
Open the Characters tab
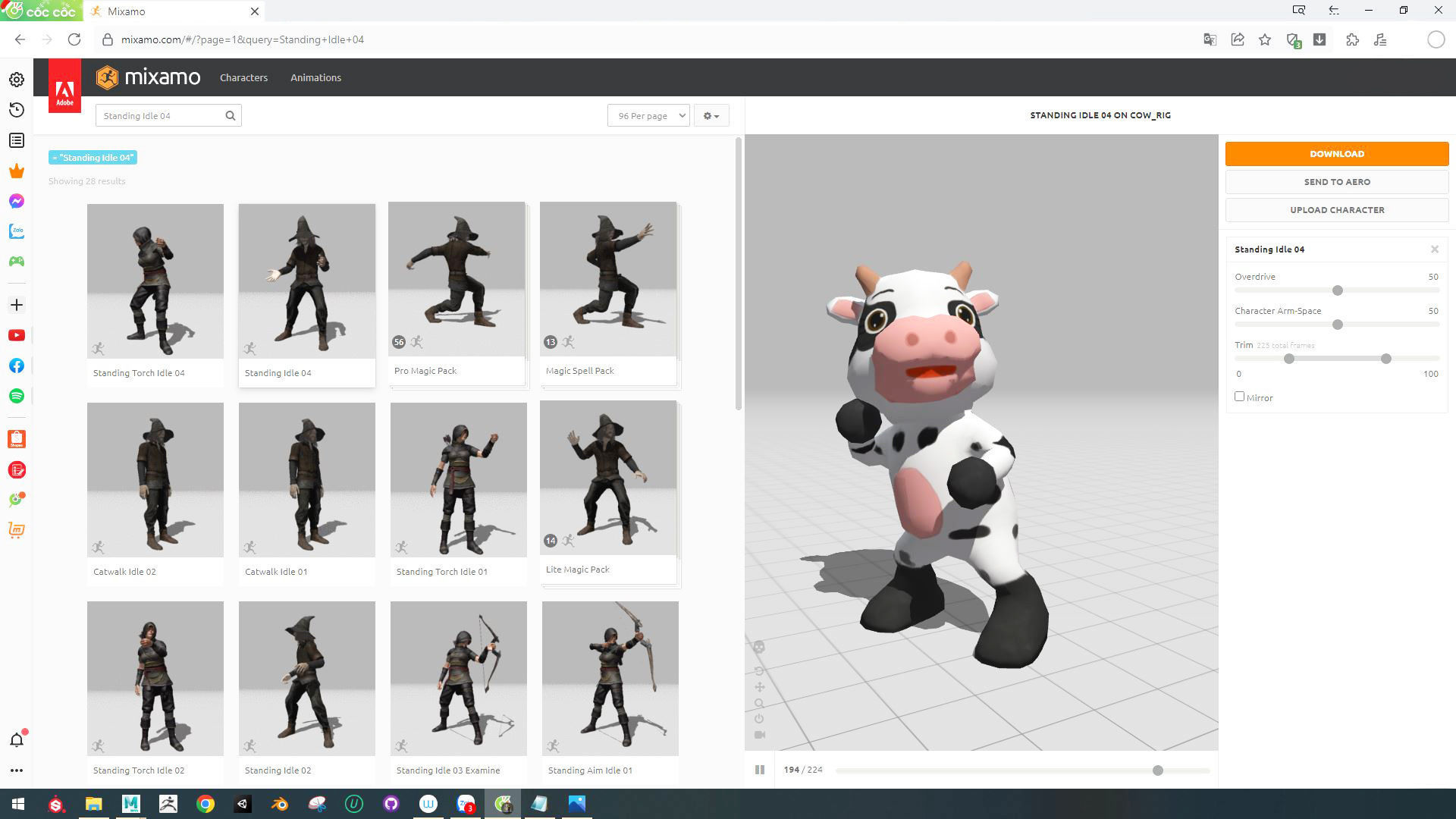pyautogui.click(x=243, y=77)
